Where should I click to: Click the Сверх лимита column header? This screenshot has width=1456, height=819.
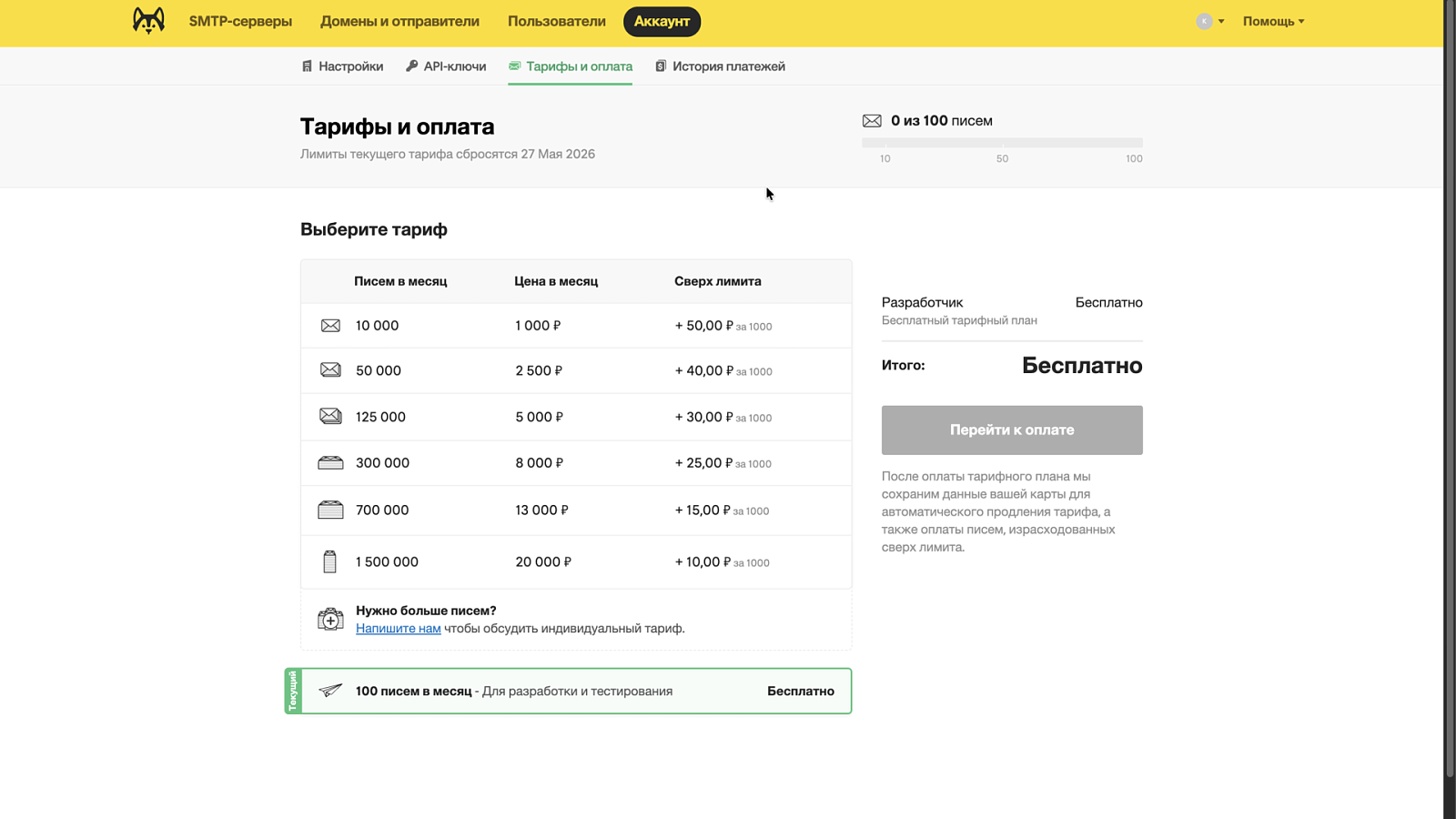[718, 281]
